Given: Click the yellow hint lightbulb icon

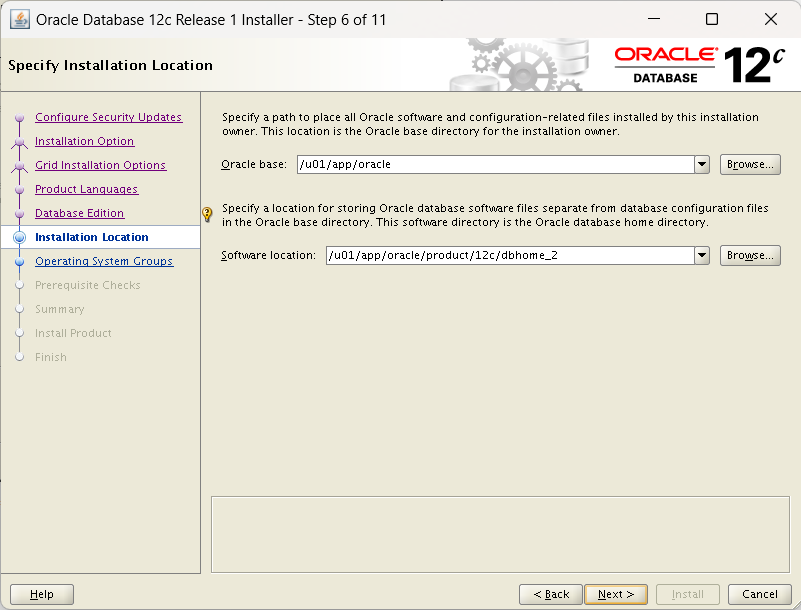Looking at the screenshot, I should pos(207,214).
